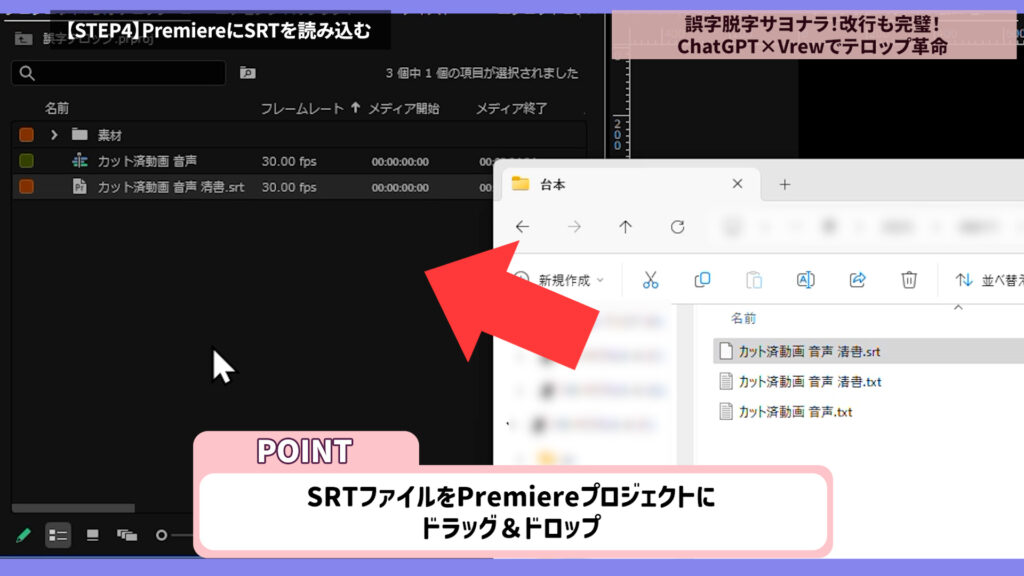Select カット済動画 音声.txt in Explorer
The width and height of the screenshot is (1024, 576).
coord(795,411)
